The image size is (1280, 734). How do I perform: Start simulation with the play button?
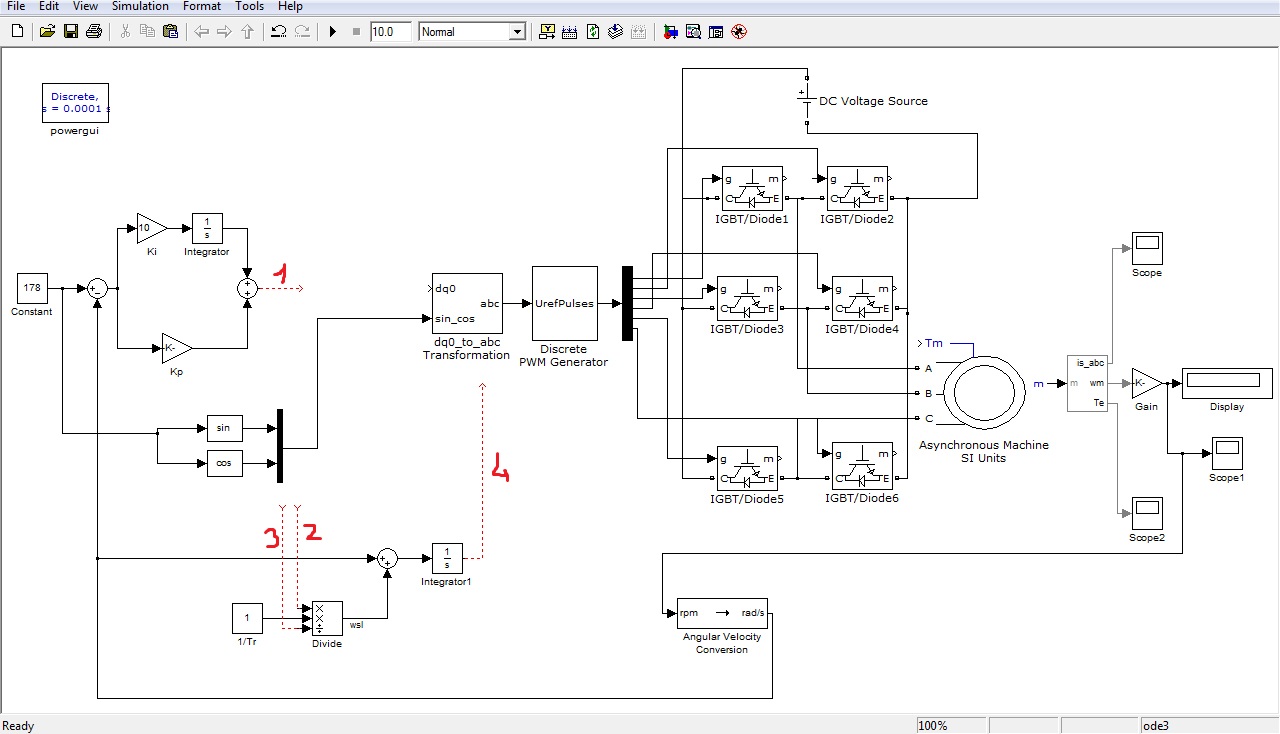click(333, 32)
